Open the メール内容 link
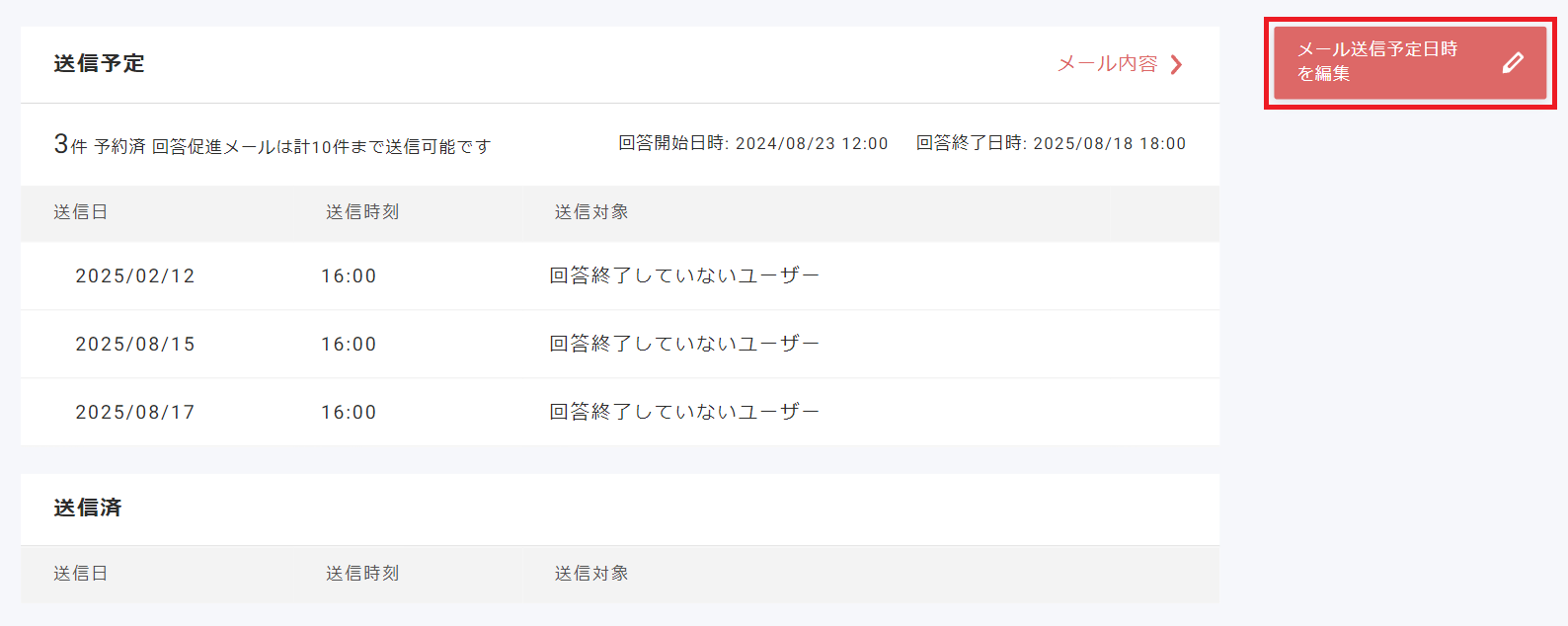Screen dimensions: 1568x626 1108,63
